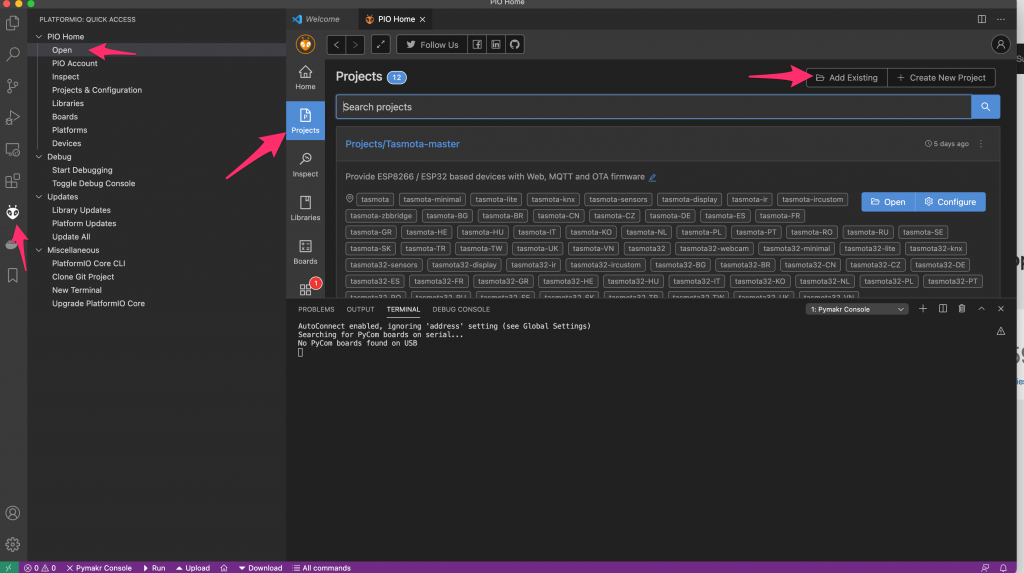Click All commands in status bar

[x=321, y=568]
